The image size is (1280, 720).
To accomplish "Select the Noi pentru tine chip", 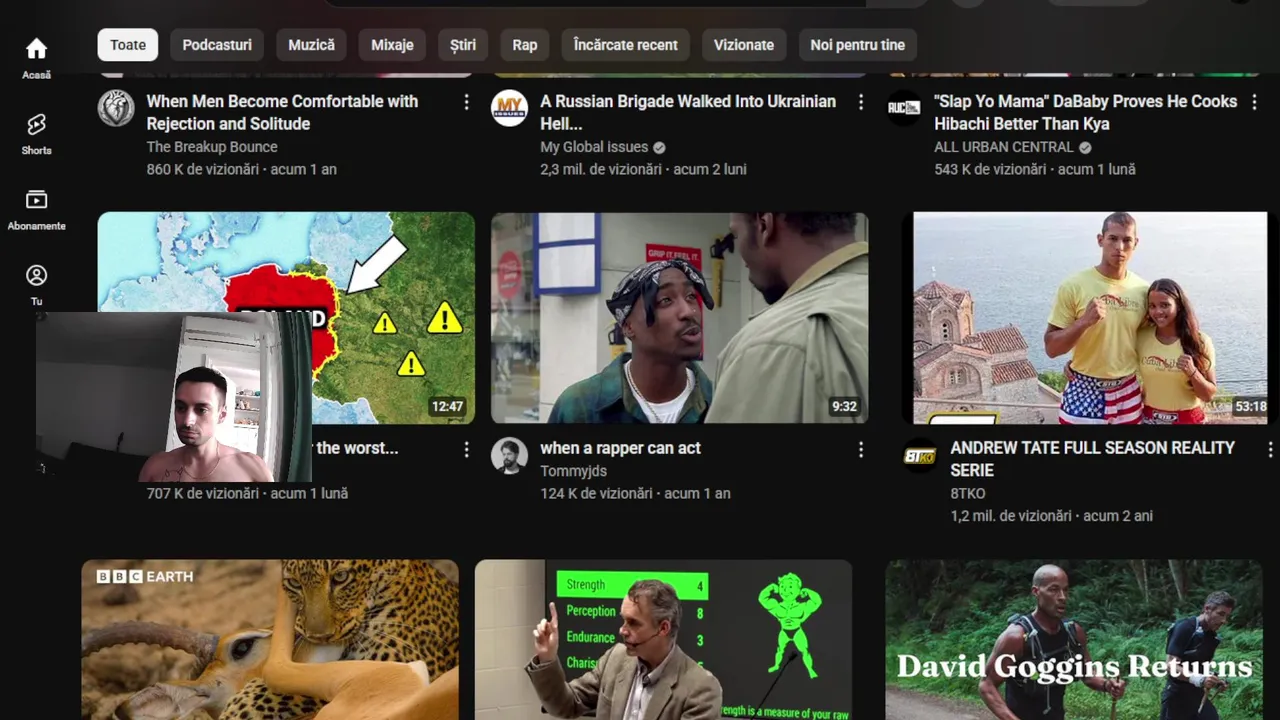I will (x=857, y=45).
